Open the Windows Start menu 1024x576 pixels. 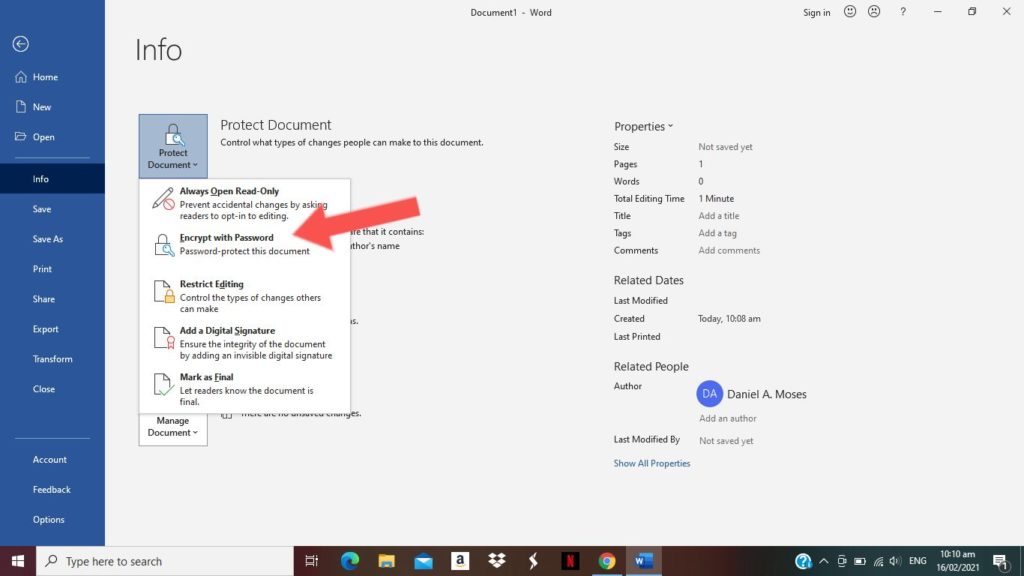coord(18,561)
